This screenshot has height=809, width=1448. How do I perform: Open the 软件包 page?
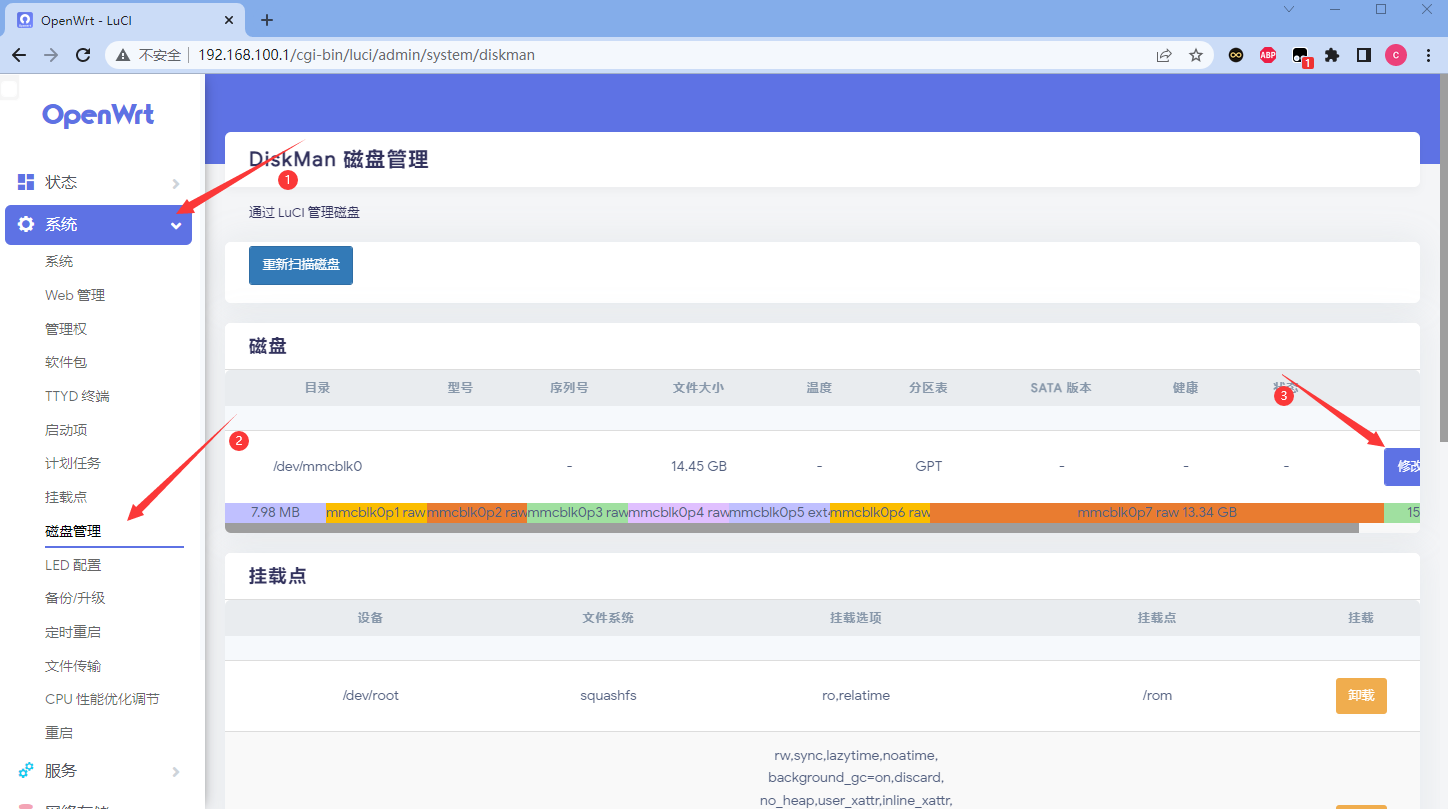tap(66, 362)
